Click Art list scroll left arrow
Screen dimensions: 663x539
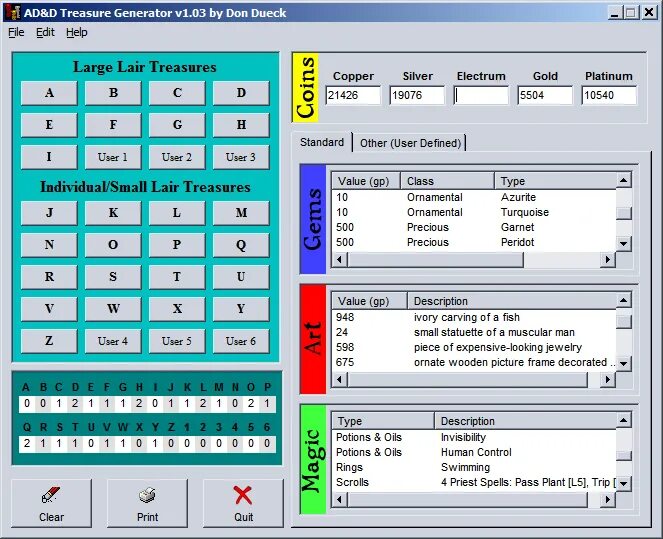pos(340,380)
